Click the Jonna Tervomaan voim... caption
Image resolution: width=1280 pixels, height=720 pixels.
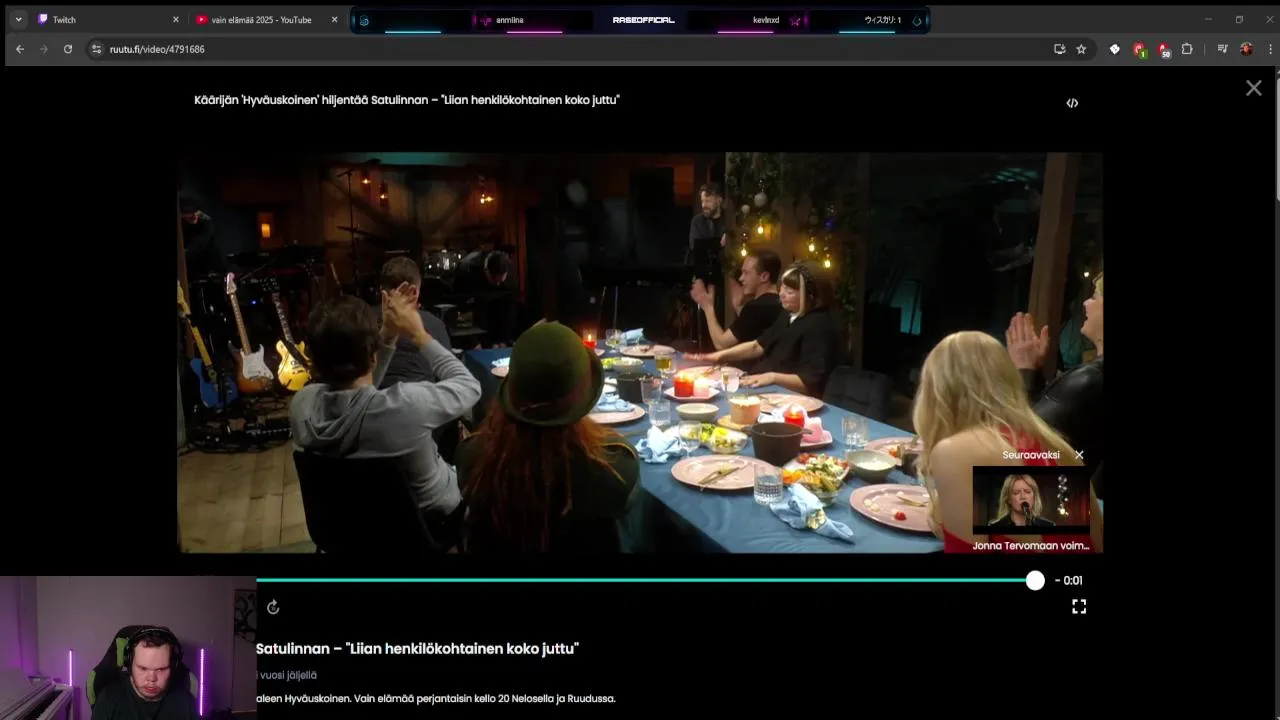(x=1031, y=546)
